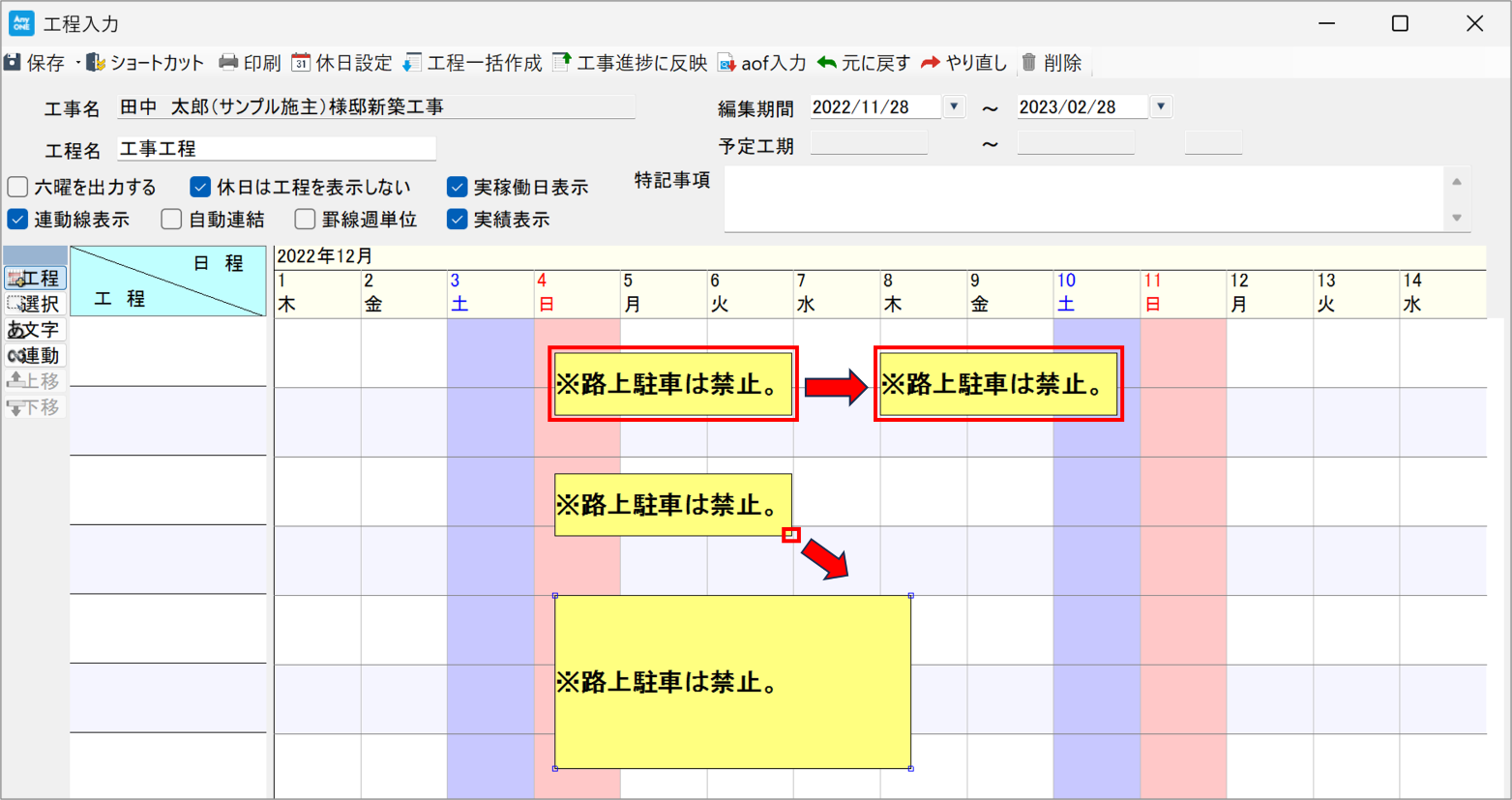
Task: Click the 保存 save icon
Action: point(14,63)
